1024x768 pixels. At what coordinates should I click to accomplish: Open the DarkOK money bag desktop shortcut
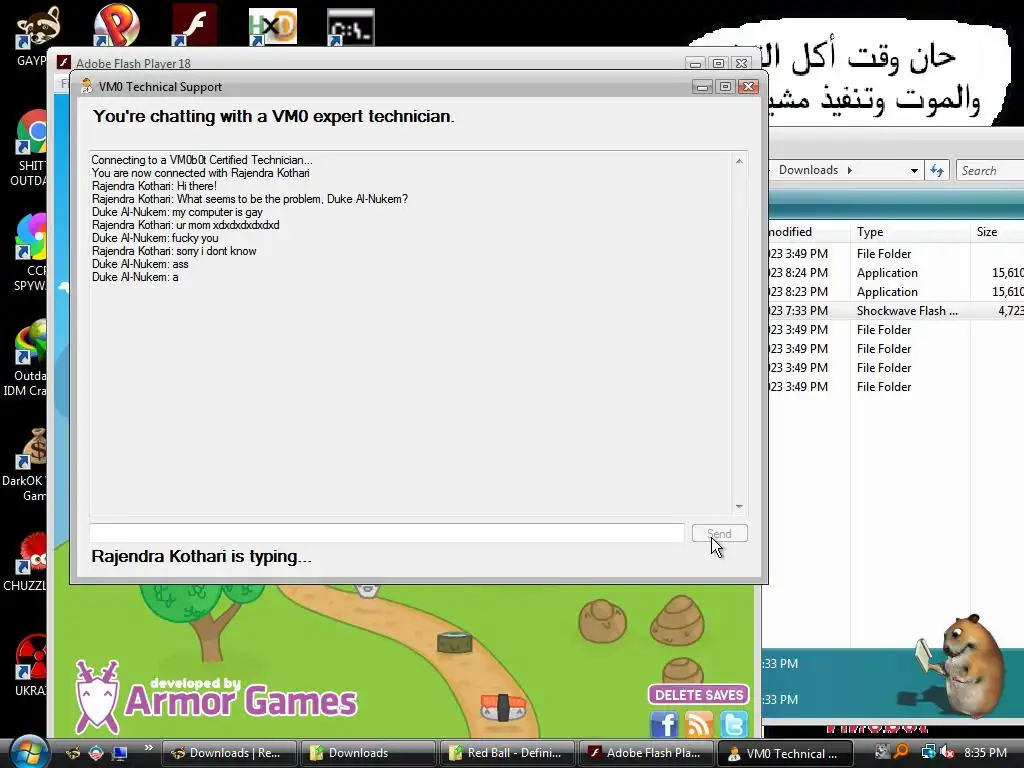(x=26, y=465)
